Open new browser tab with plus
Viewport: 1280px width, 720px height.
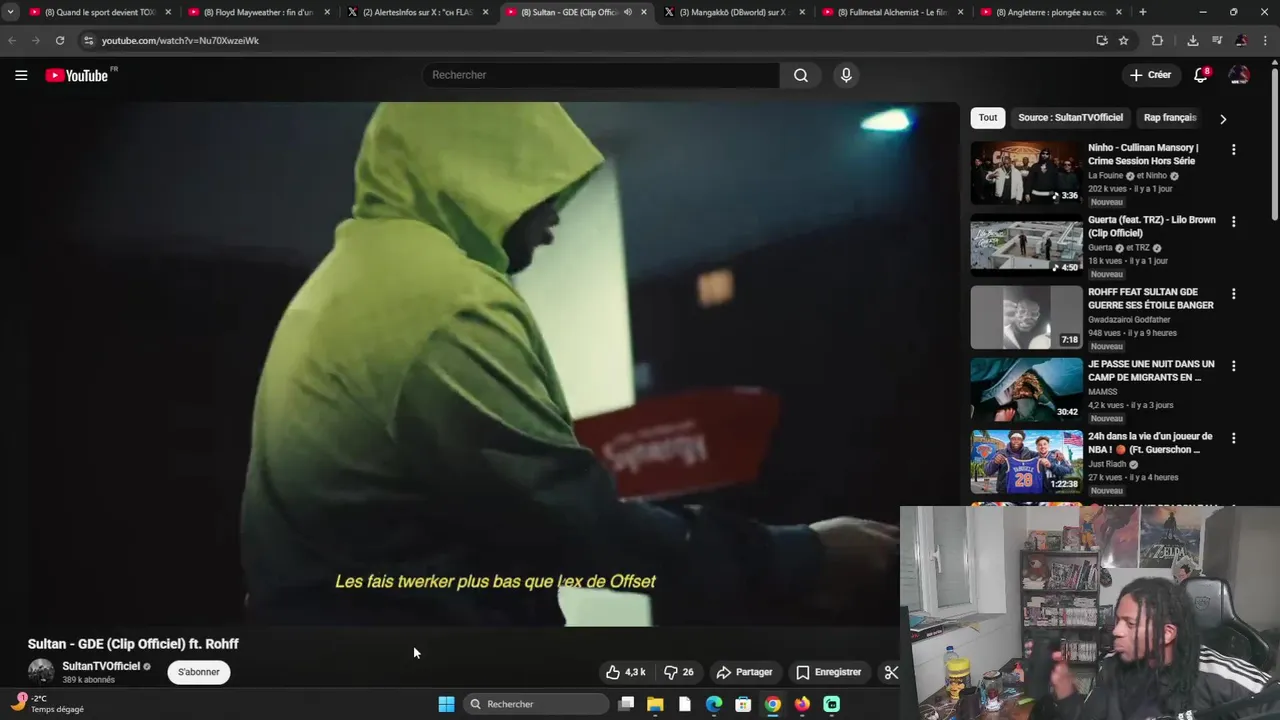1143,12
